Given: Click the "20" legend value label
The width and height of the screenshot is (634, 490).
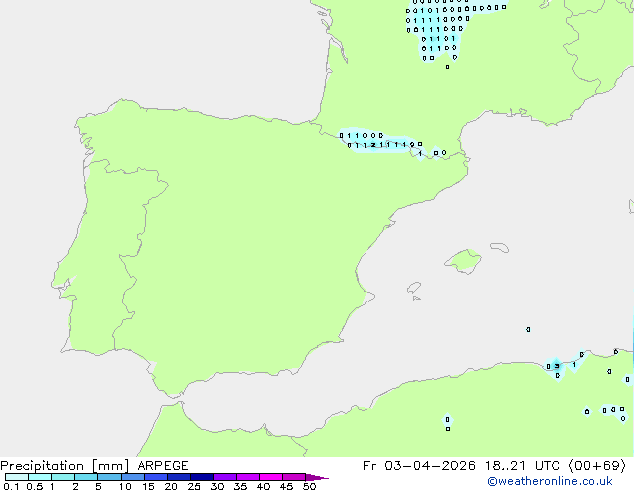Looking at the screenshot, I should click(x=171, y=486).
